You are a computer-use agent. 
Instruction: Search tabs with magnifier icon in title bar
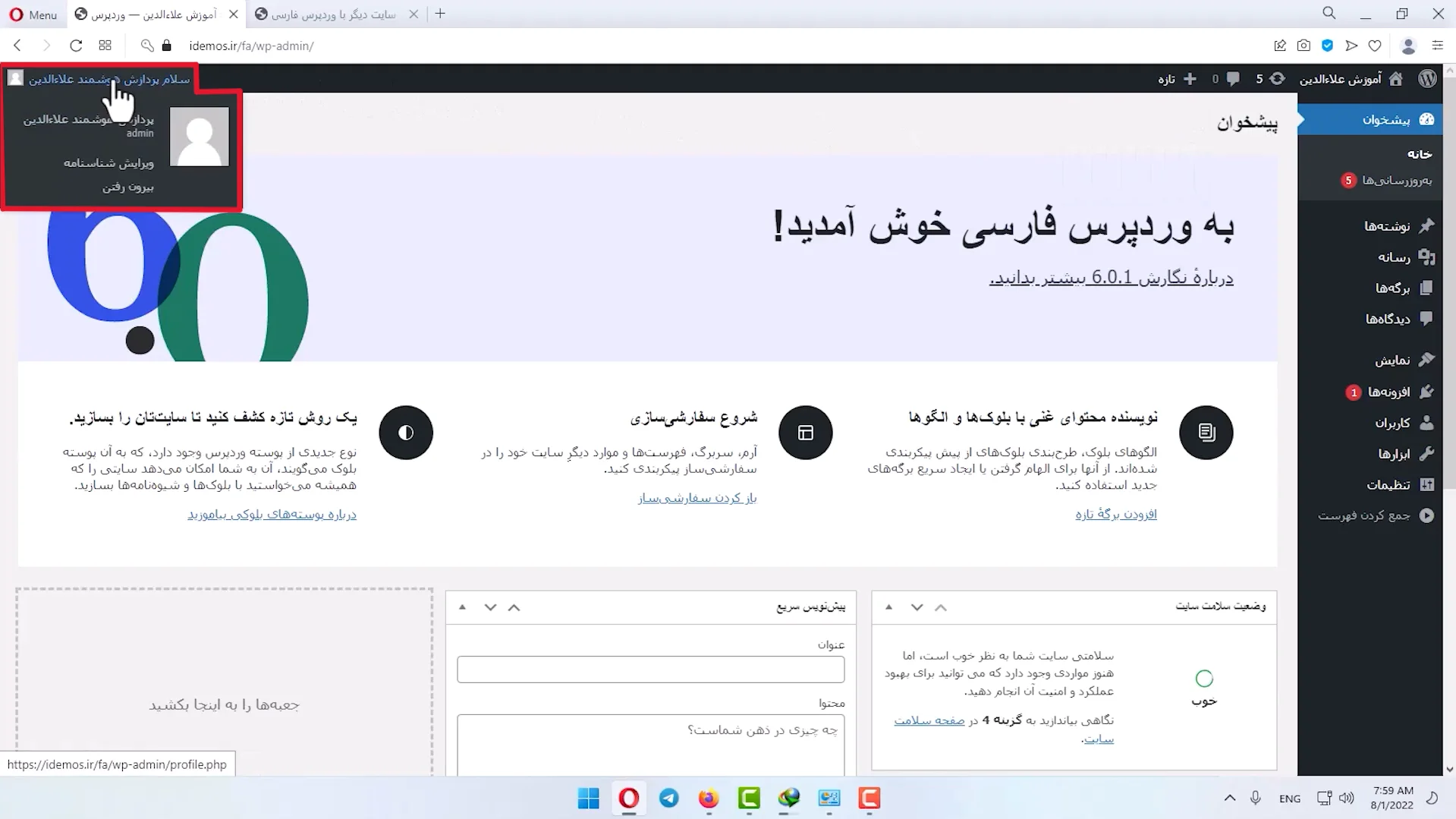point(1329,14)
